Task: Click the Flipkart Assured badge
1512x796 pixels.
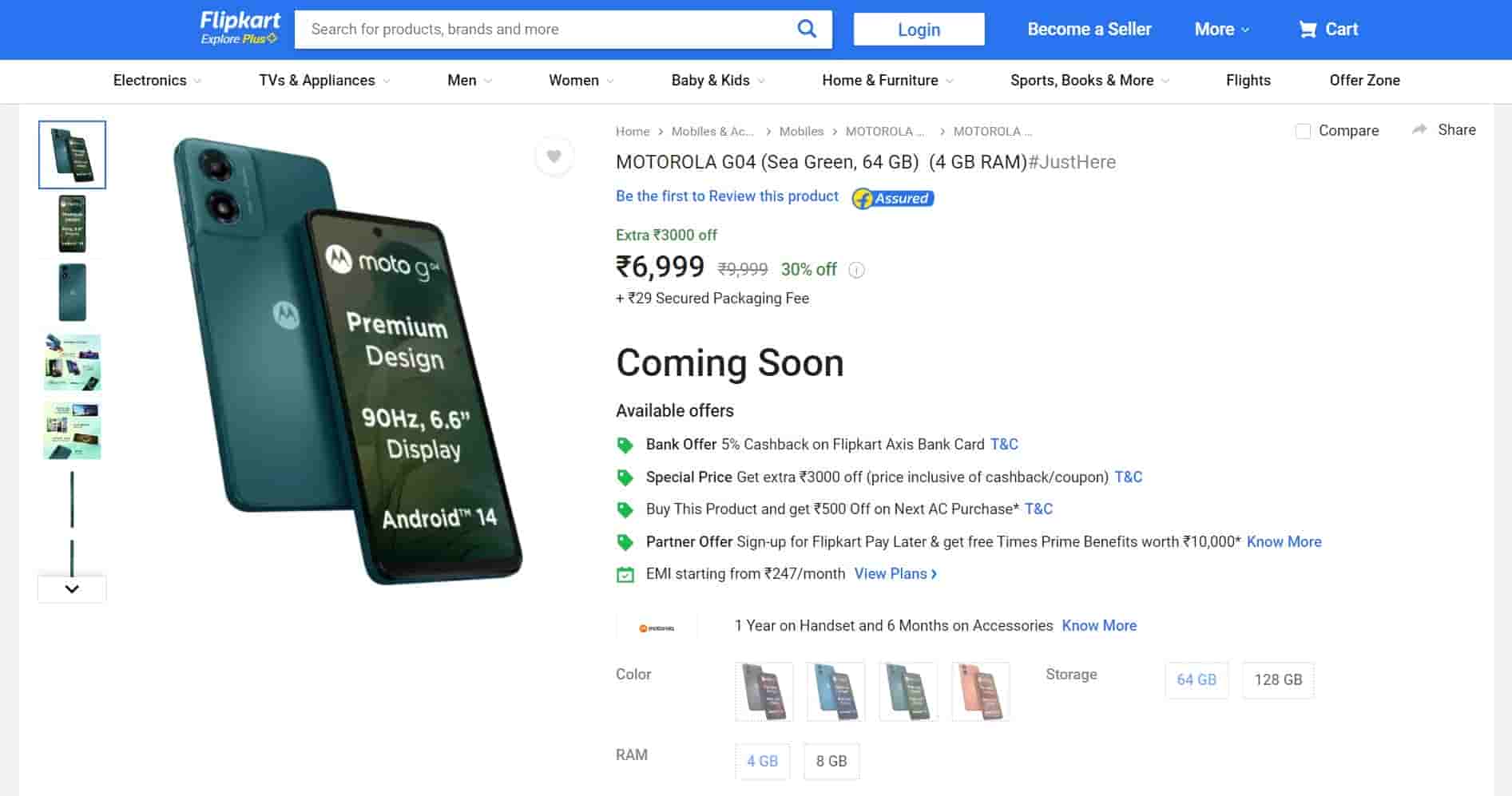Action: point(892,198)
